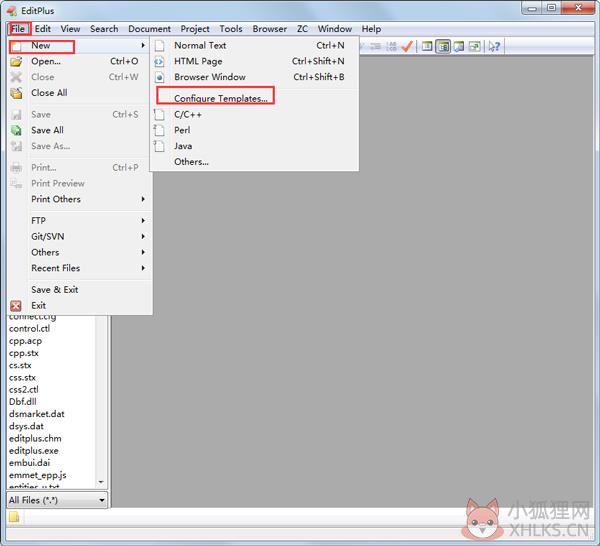This screenshot has width=600, height=546.
Task: Click the Close All icon in File menu
Action: [x=16, y=93]
